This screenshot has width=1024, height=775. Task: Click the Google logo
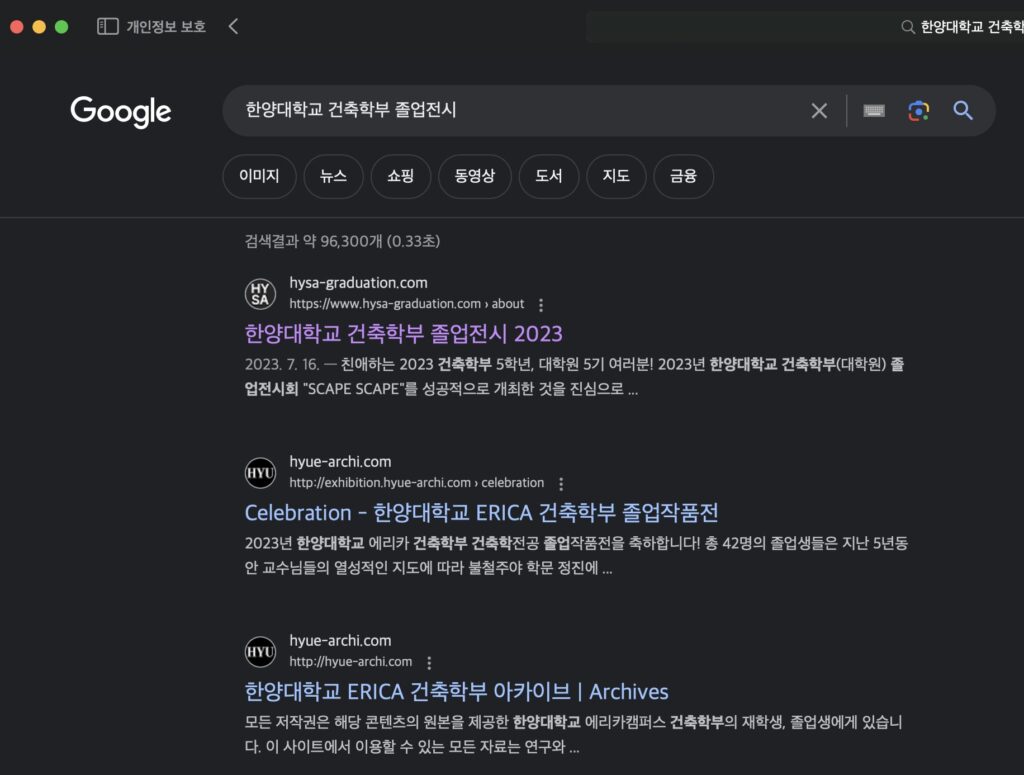121,111
